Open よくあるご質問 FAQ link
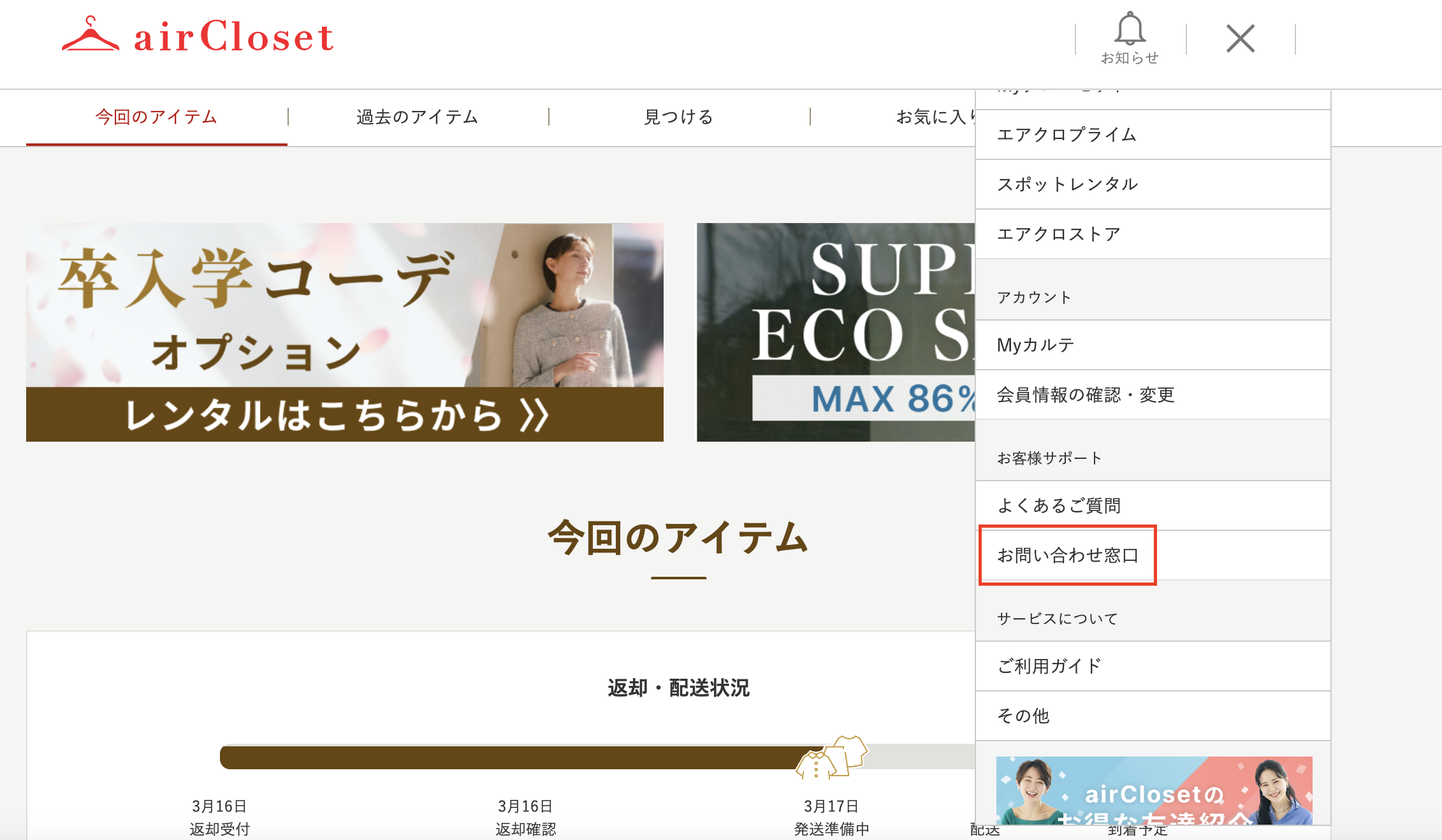The image size is (1442, 840). (x=1058, y=506)
